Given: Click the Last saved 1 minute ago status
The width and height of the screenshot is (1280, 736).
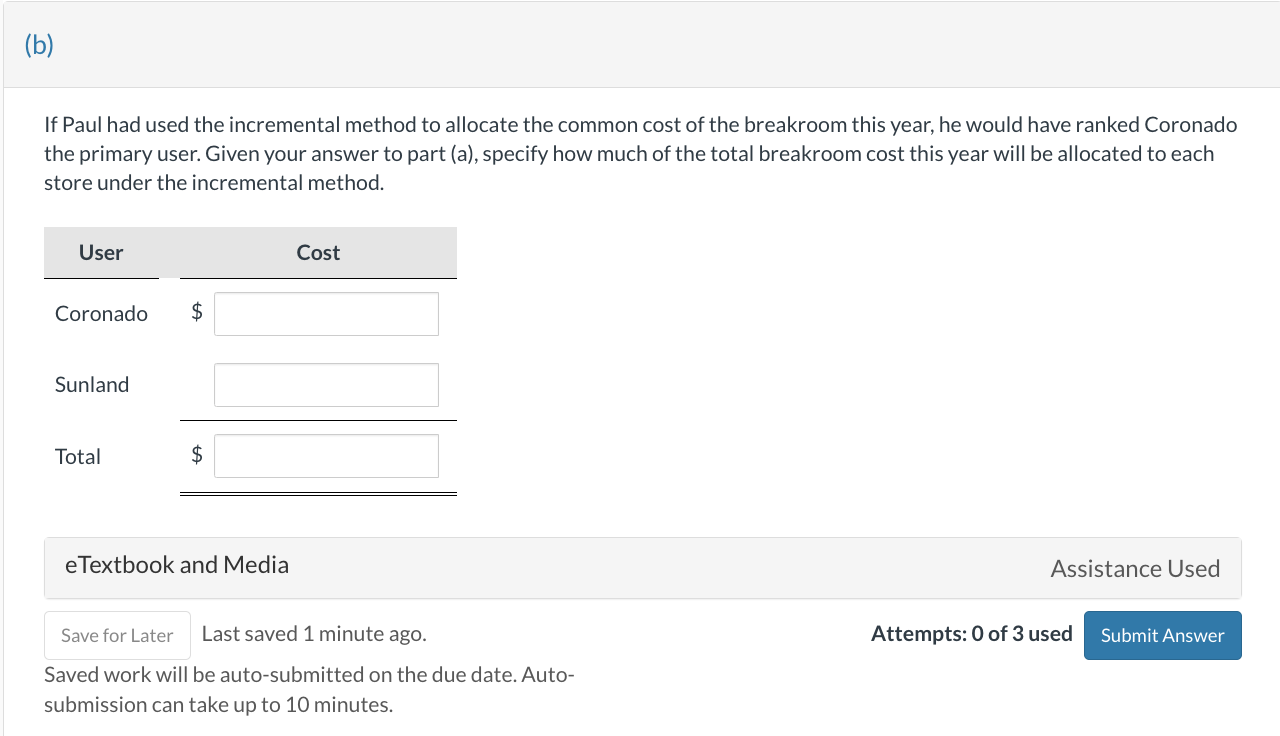Looking at the screenshot, I should tap(314, 634).
